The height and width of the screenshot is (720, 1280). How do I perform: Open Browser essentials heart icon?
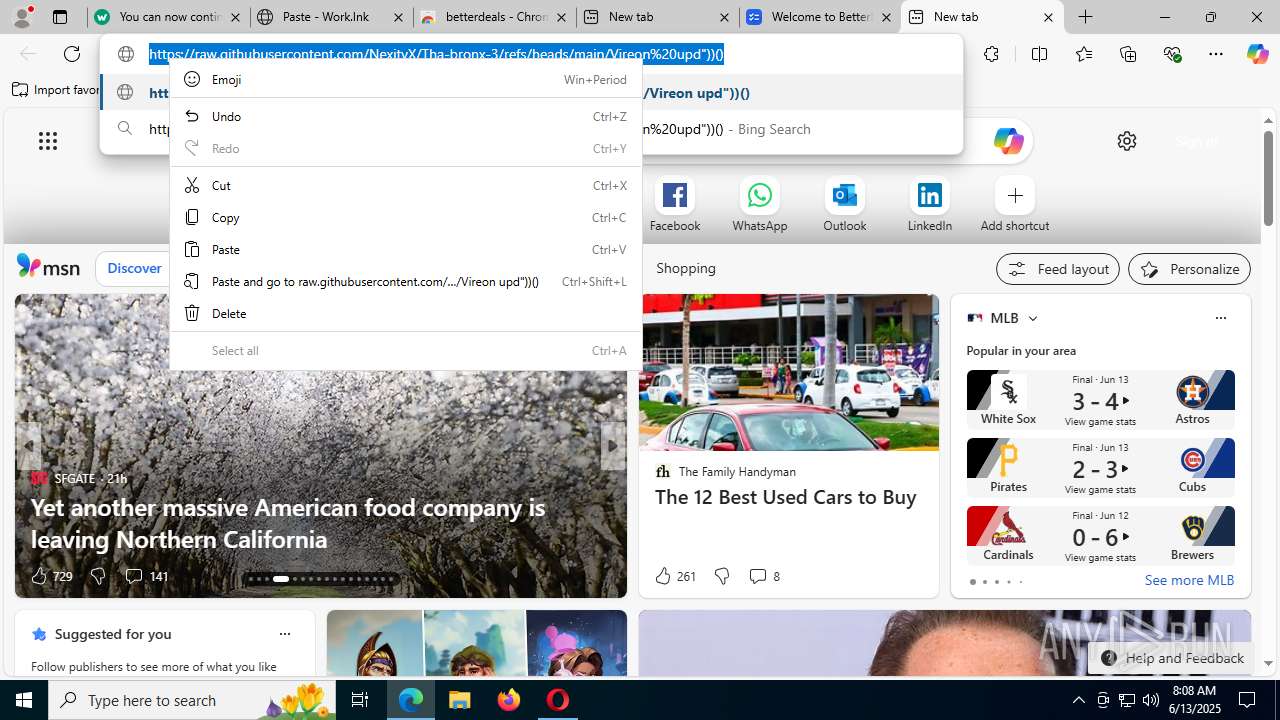click(x=1172, y=54)
